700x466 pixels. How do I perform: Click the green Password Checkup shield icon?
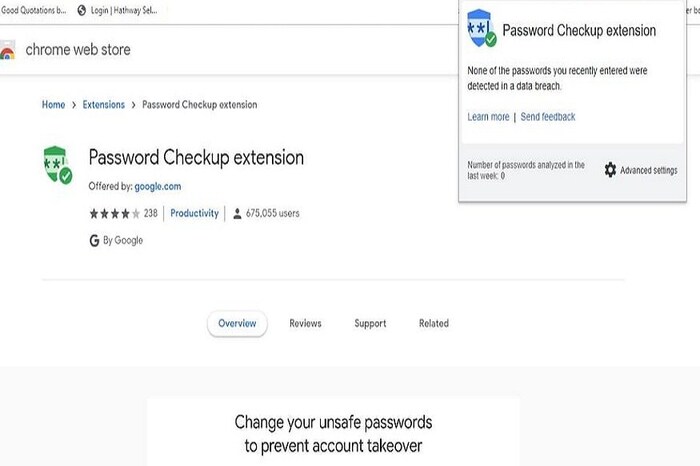coord(57,166)
